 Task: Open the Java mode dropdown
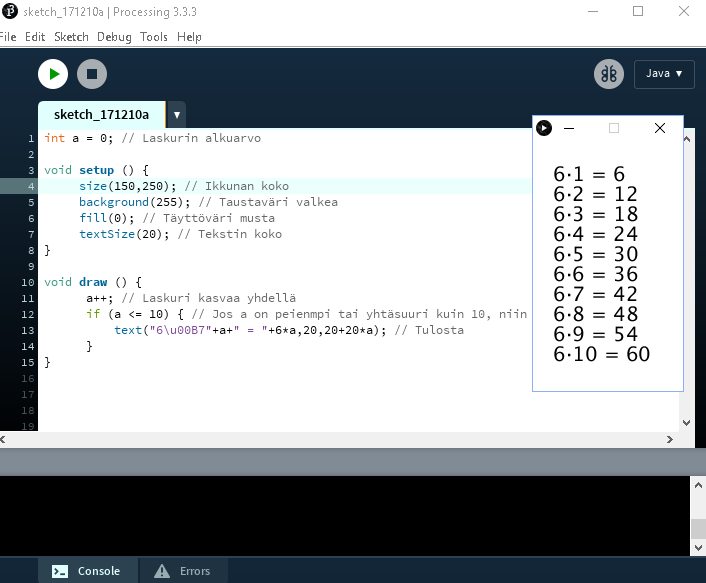(664, 74)
